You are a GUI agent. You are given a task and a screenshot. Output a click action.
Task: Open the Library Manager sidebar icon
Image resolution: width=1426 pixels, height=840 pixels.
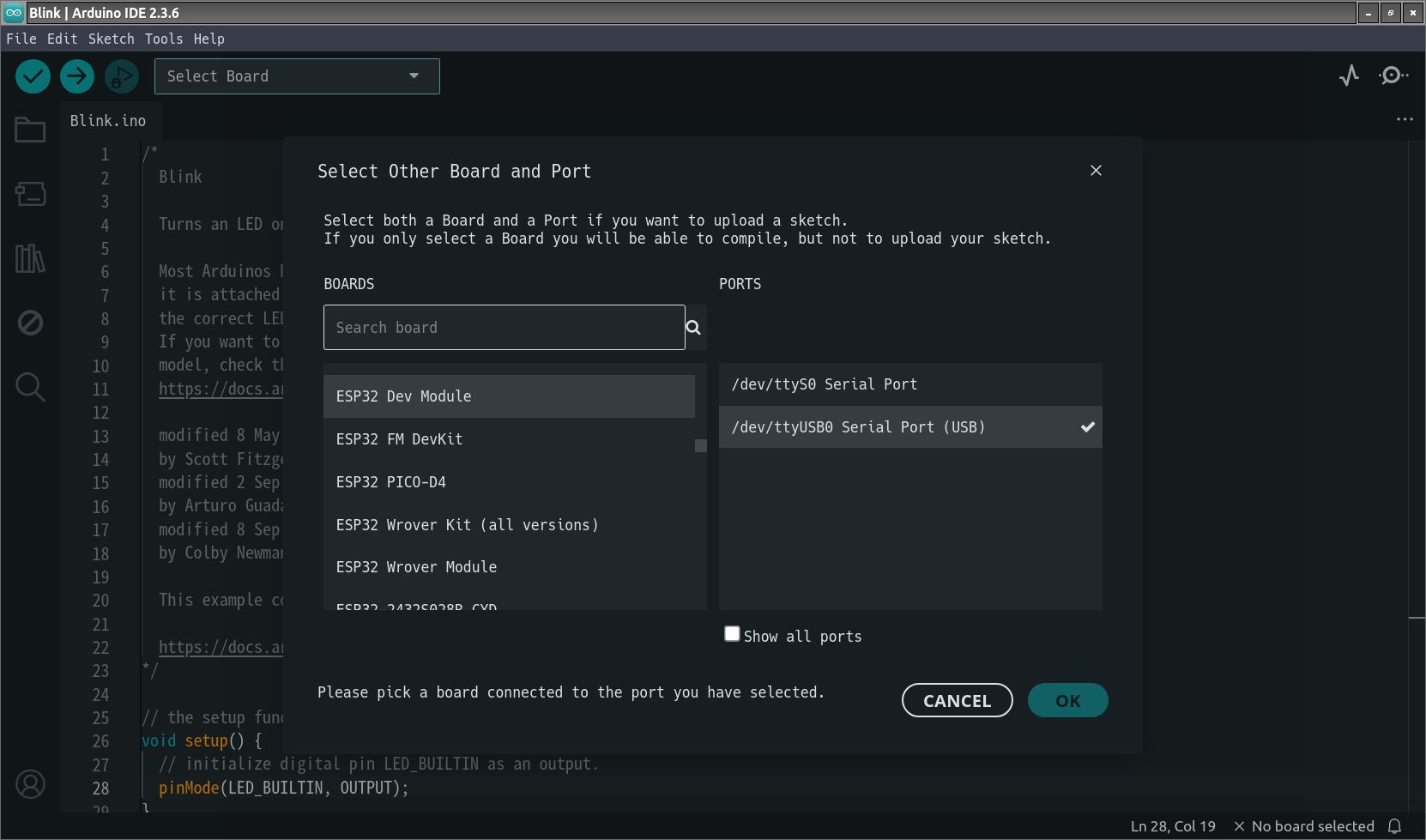pos(30,258)
